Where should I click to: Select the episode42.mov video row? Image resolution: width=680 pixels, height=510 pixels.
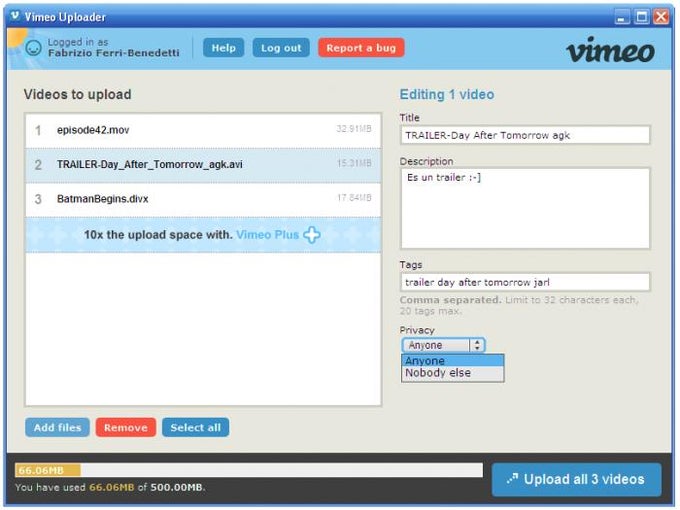(203, 130)
